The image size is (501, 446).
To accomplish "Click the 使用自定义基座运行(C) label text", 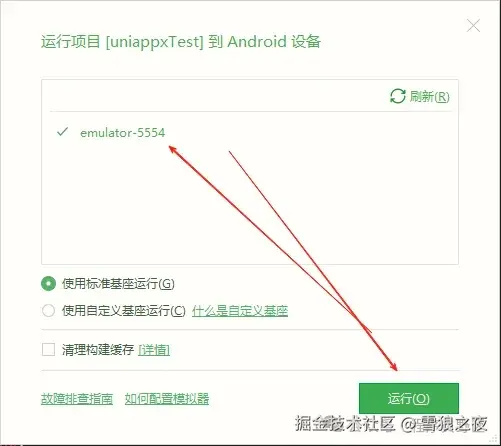I will [x=124, y=311].
